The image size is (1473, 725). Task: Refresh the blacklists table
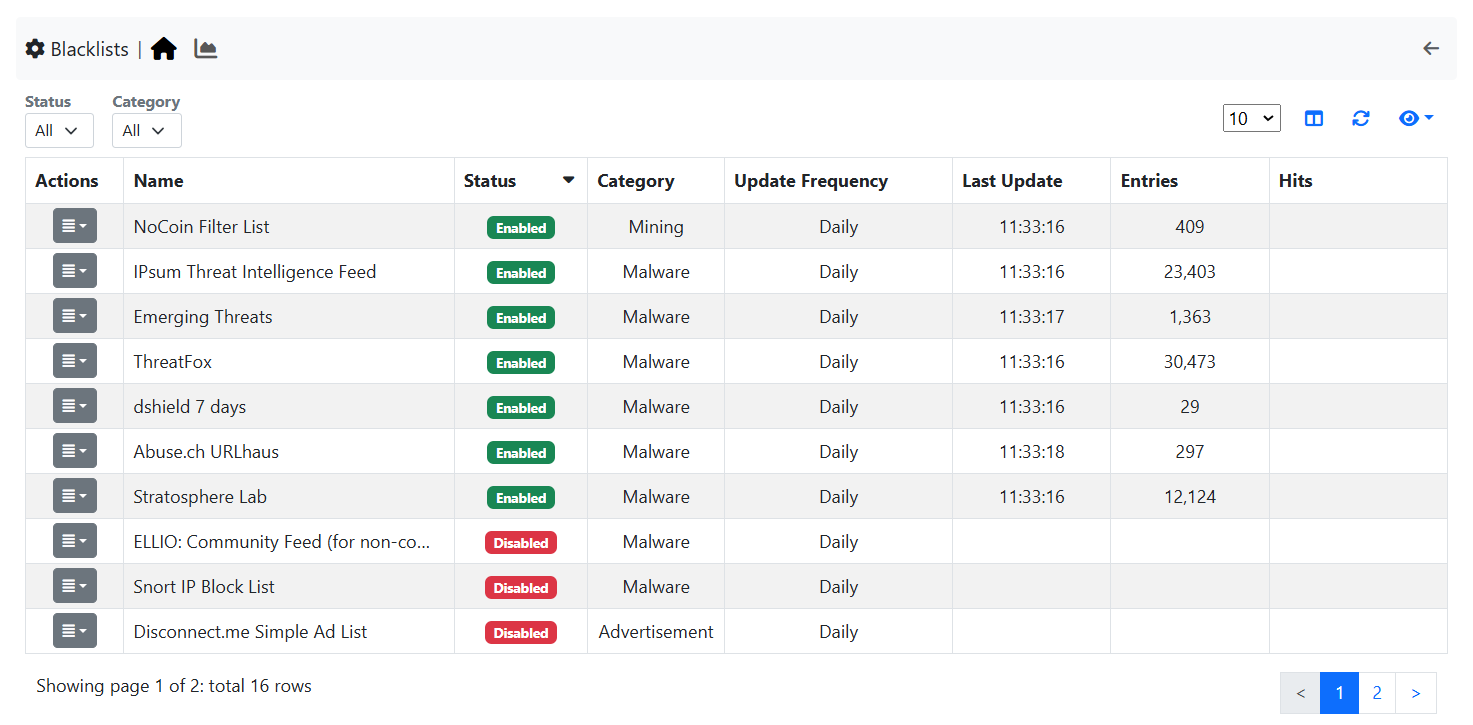(x=1360, y=119)
